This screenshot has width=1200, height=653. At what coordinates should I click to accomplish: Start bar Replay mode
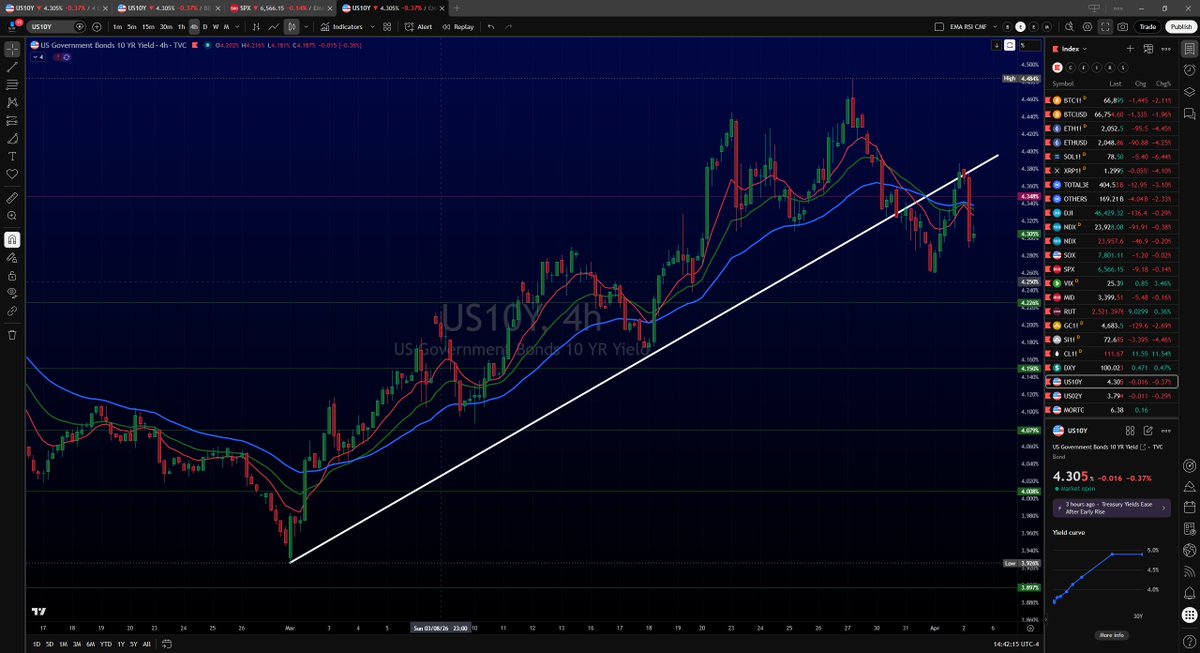click(458, 27)
